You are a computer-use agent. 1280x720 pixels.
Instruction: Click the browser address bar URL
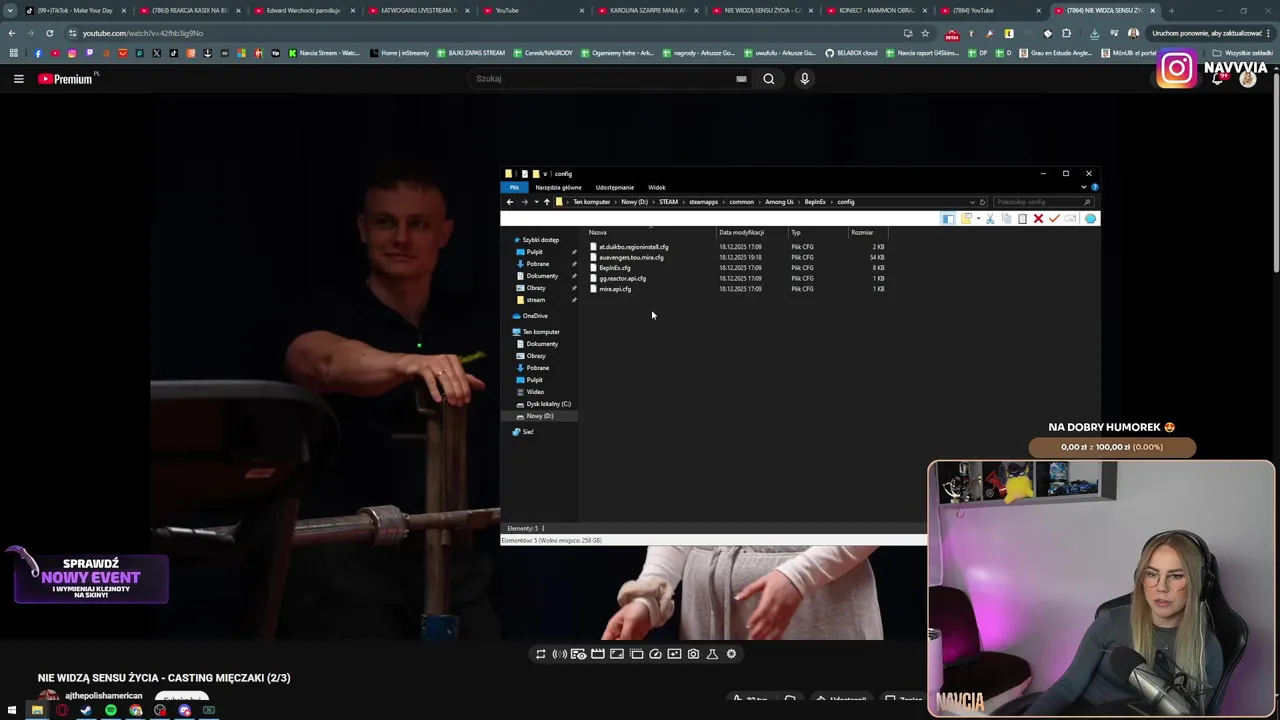[x=142, y=33]
